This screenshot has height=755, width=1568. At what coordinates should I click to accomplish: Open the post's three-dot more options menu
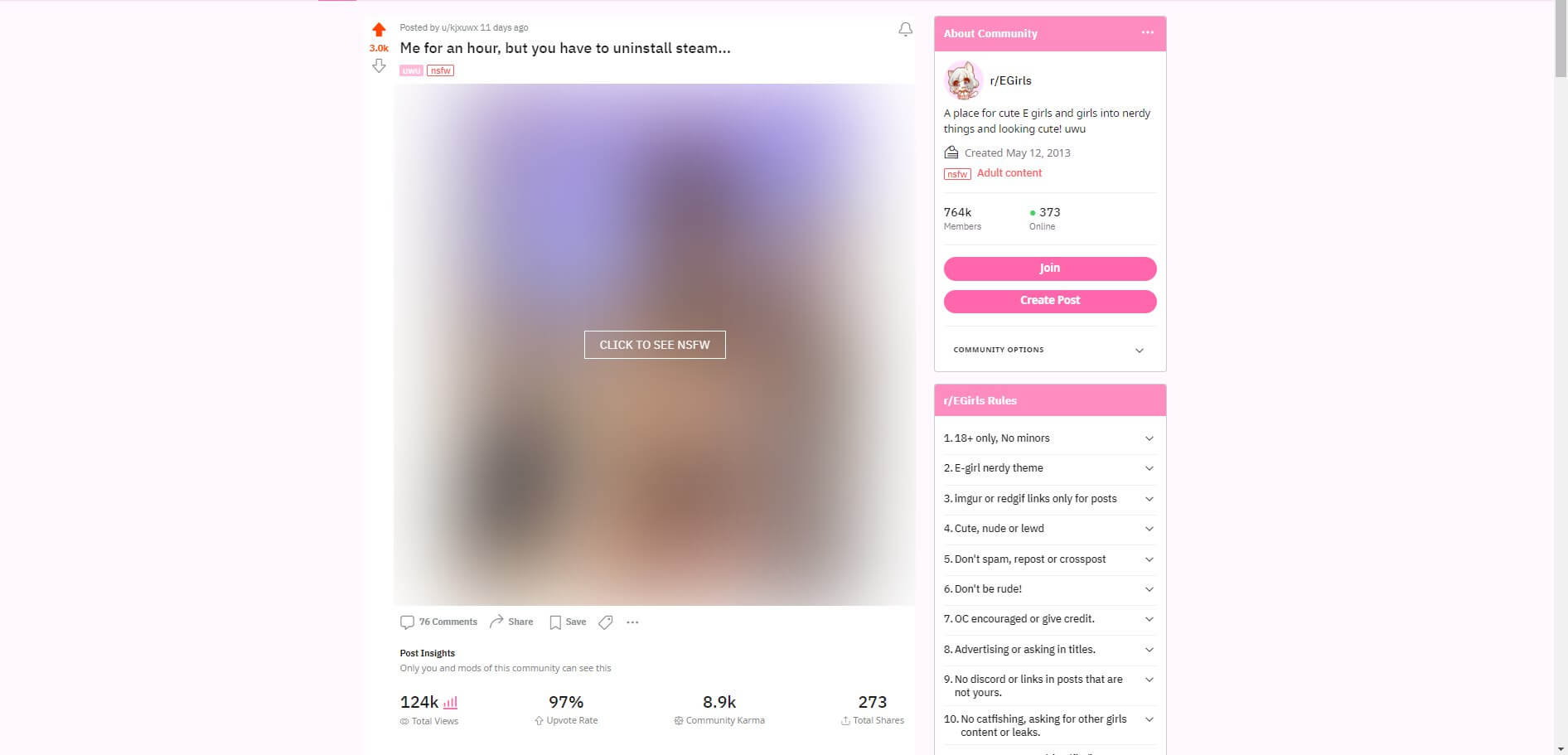point(632,622)
